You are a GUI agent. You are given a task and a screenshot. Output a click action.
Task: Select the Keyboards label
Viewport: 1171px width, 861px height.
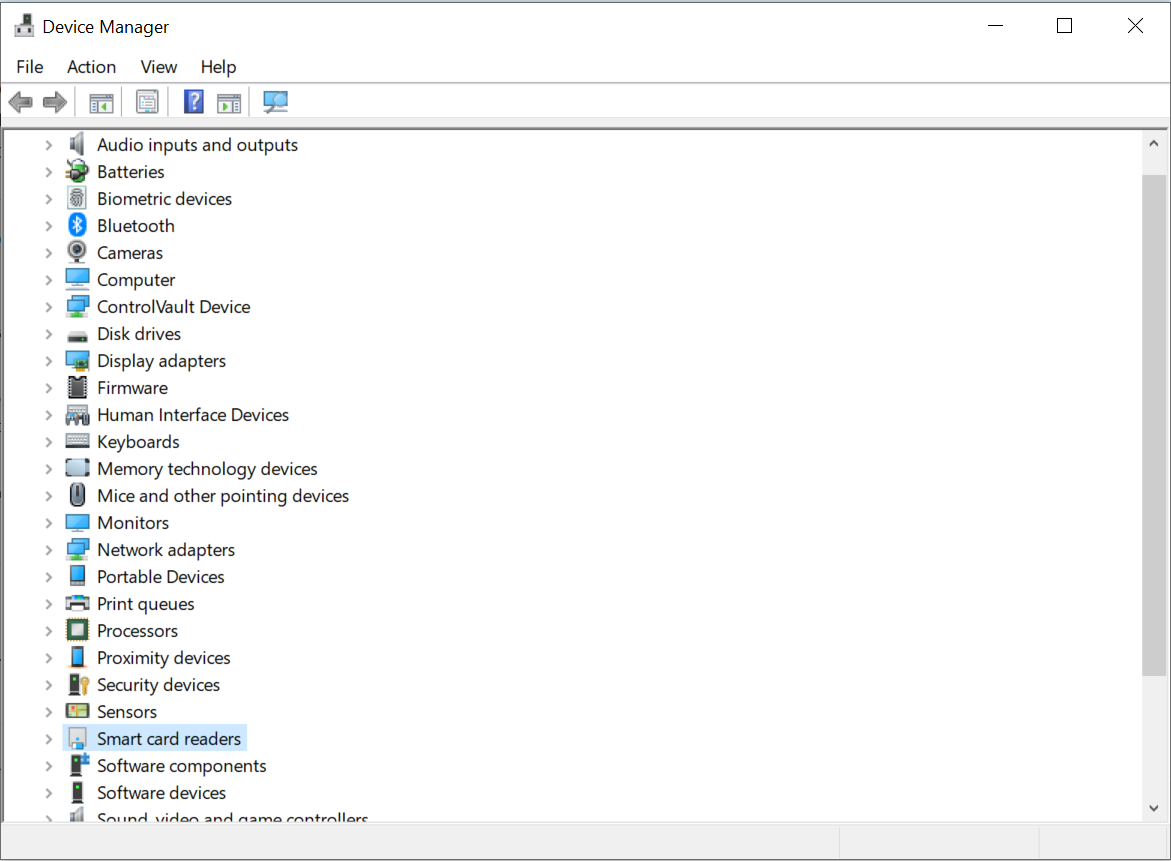pyautogui.click(x=138, y=441)
